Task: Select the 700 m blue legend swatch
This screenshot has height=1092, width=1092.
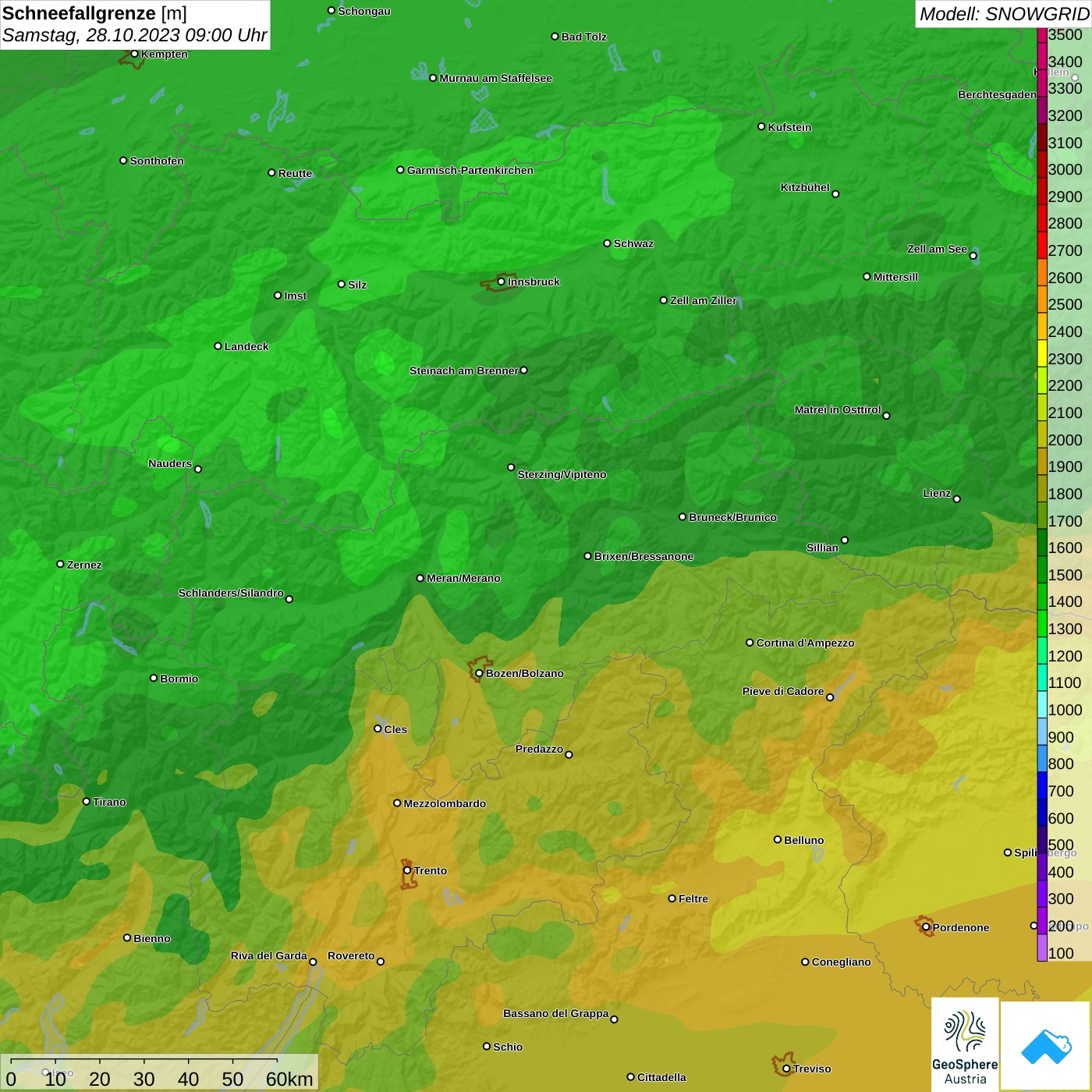Action: (1042, 785)
